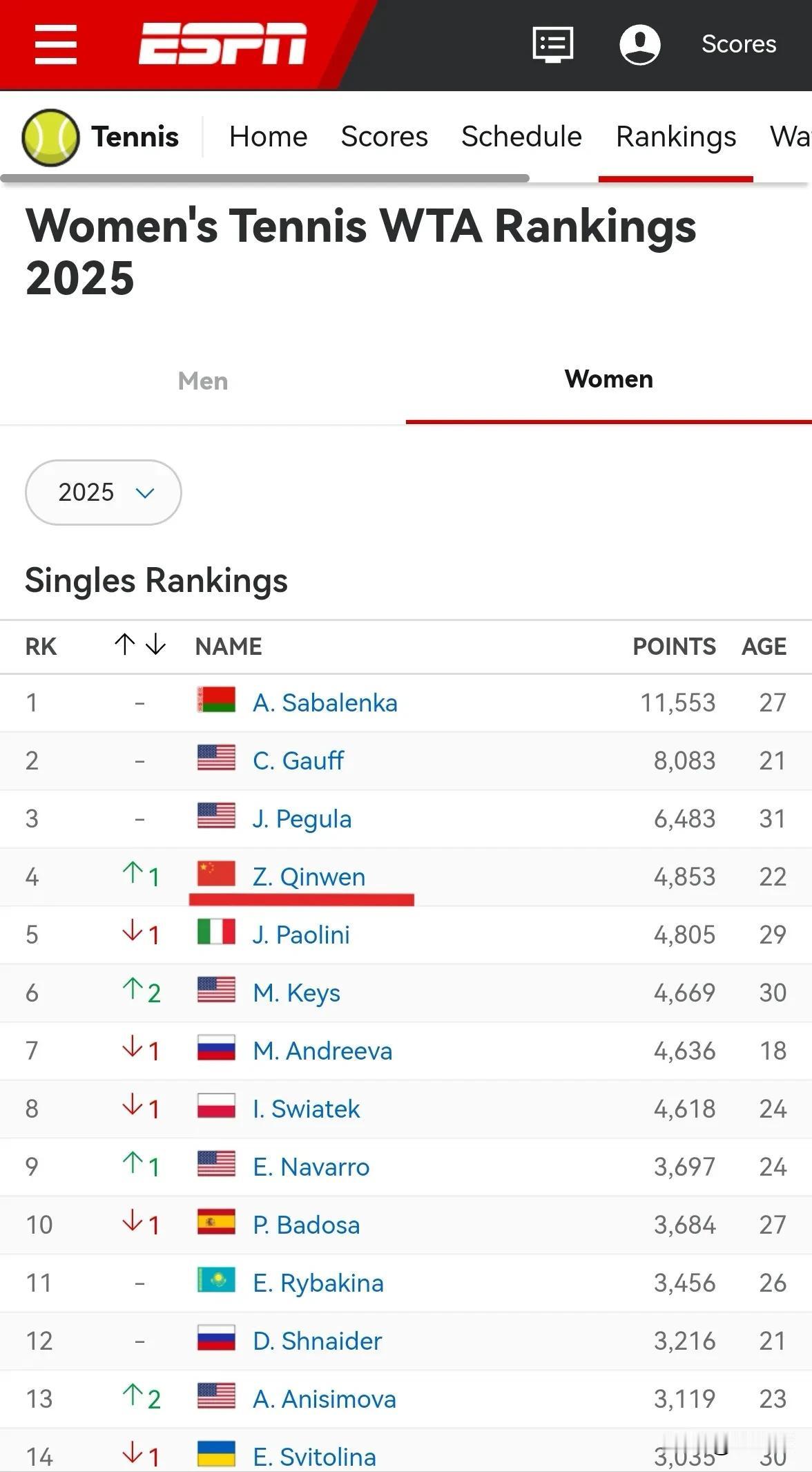Click the ESPN logo
Image resolution: width=812 pixels, height=1472 pixels.
tap(222, 44)
